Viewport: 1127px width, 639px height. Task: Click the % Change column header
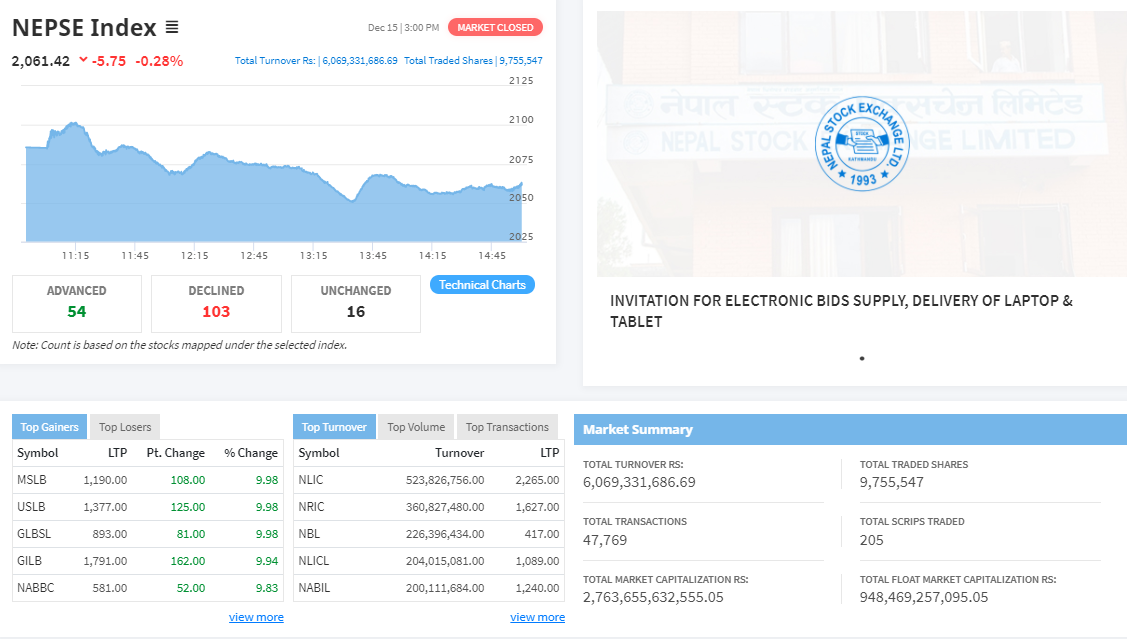[251, 453]
